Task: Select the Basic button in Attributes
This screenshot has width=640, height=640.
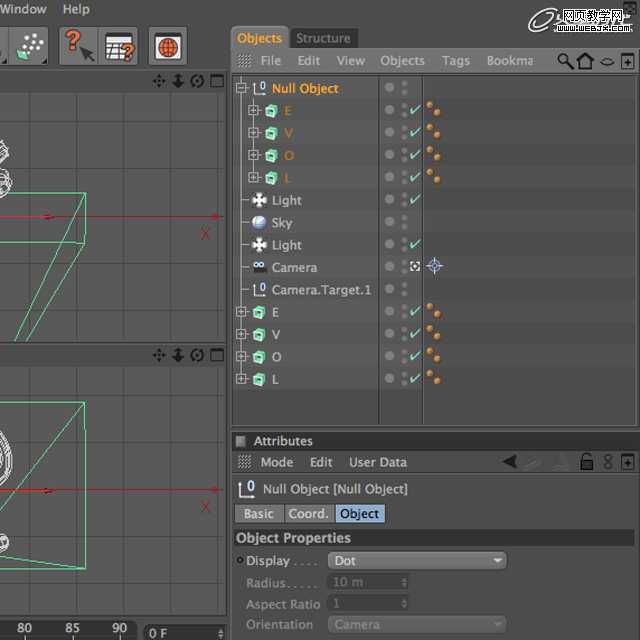Action: (258, 513)
